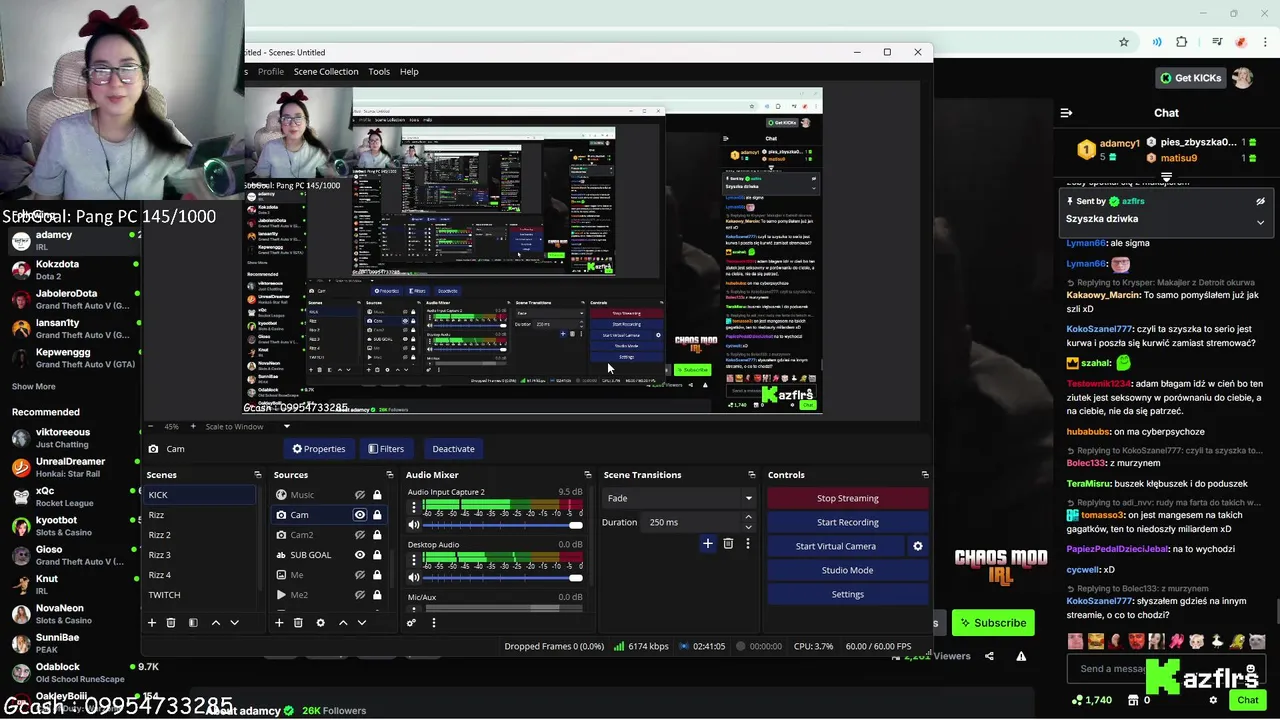Expand the pinned message Szyszka dziwka chevron
The image size is (1280, 720).
point(1260,222)
